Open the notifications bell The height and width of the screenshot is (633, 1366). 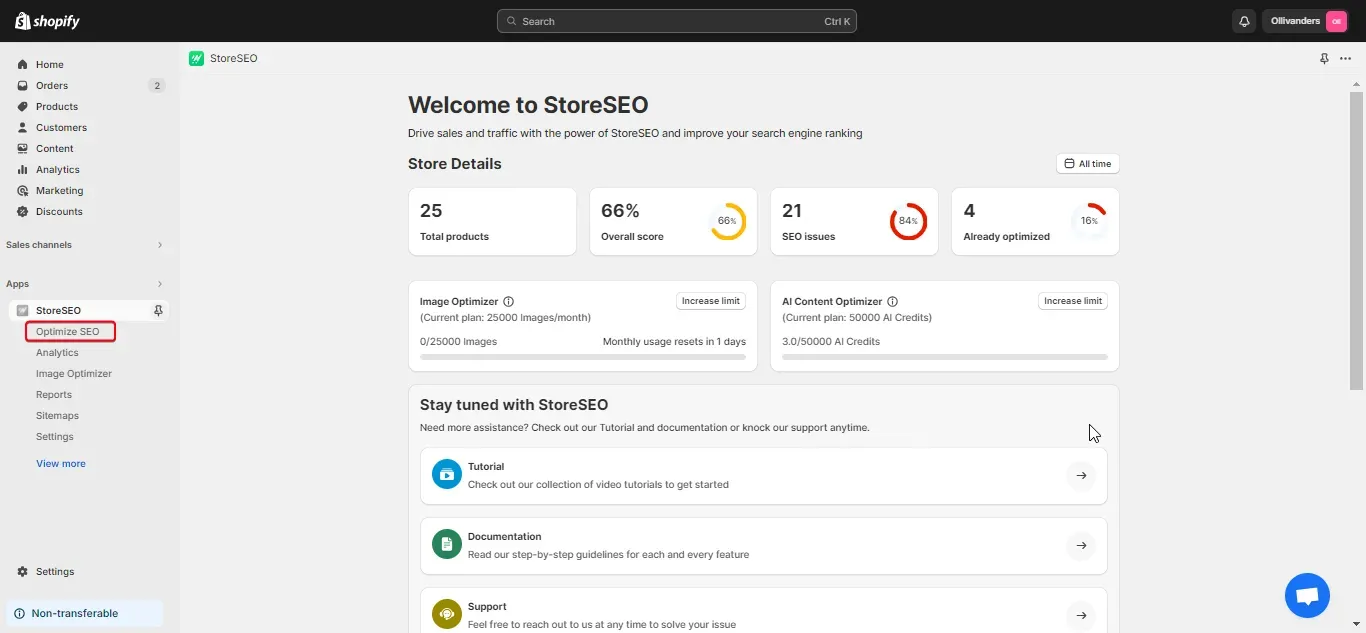1244,21
